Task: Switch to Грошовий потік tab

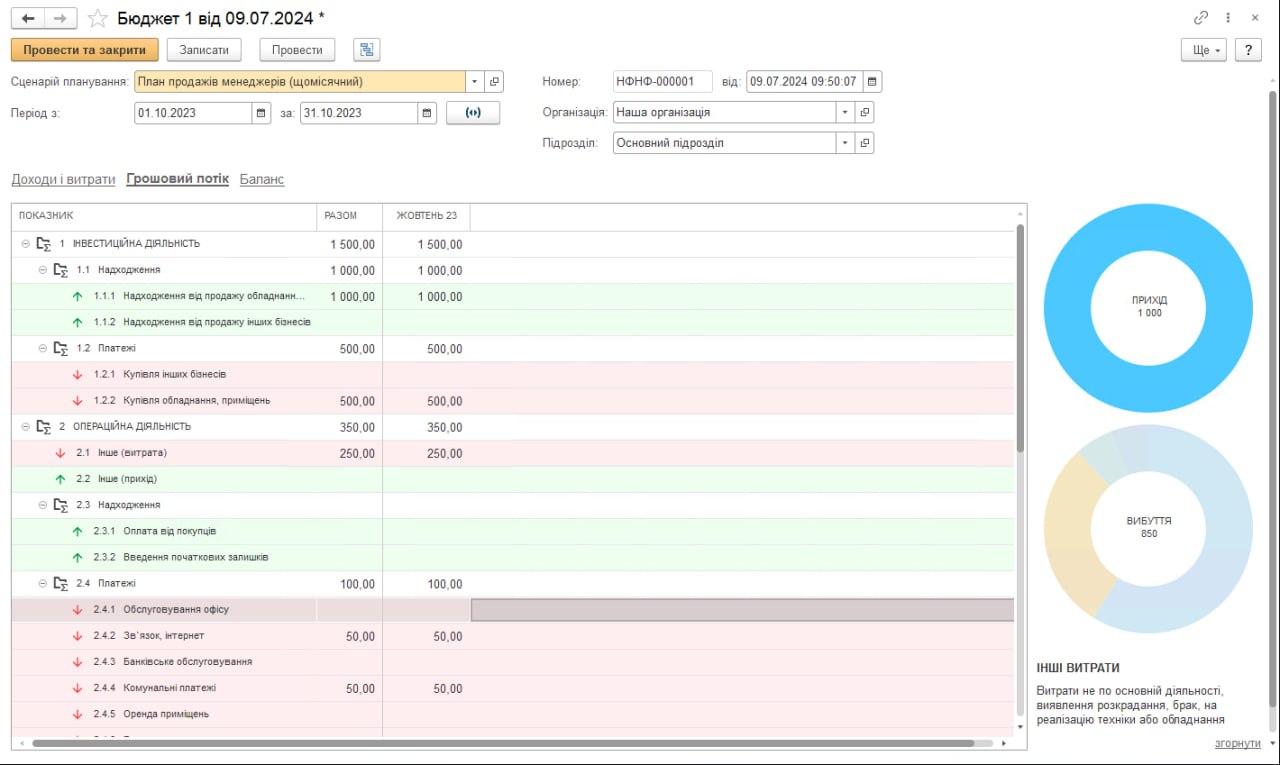Action: (x=177, y=179)
